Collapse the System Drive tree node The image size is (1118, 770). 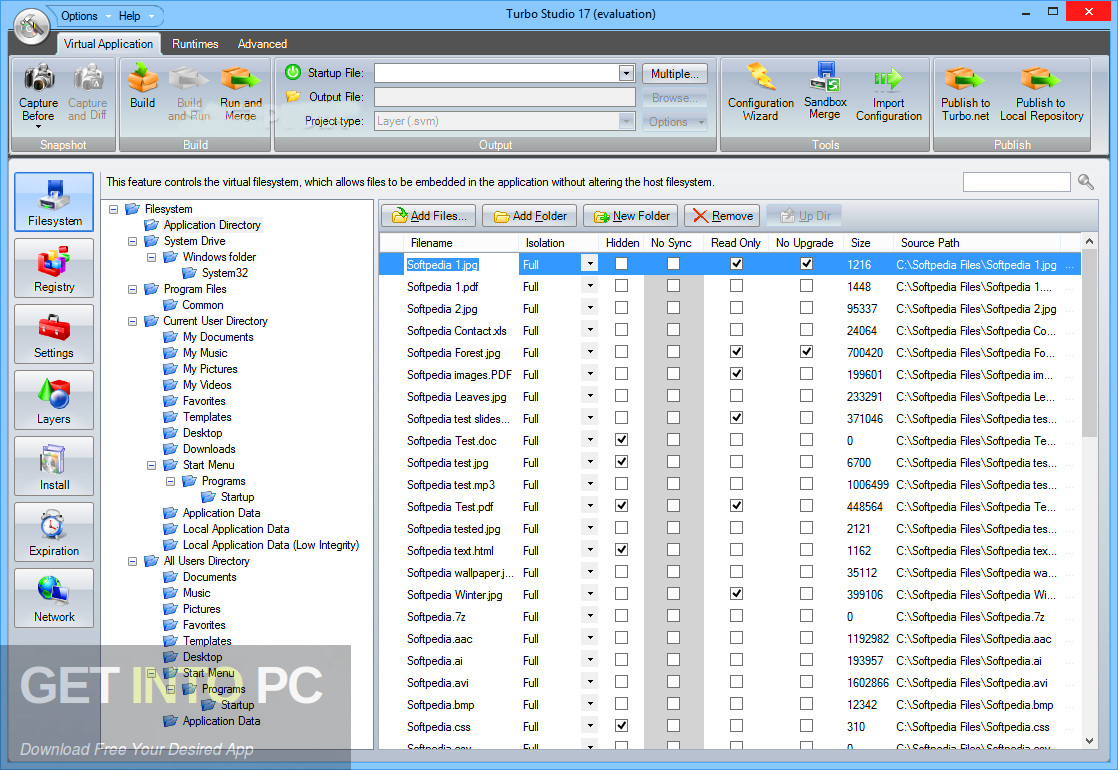(133, 241)
